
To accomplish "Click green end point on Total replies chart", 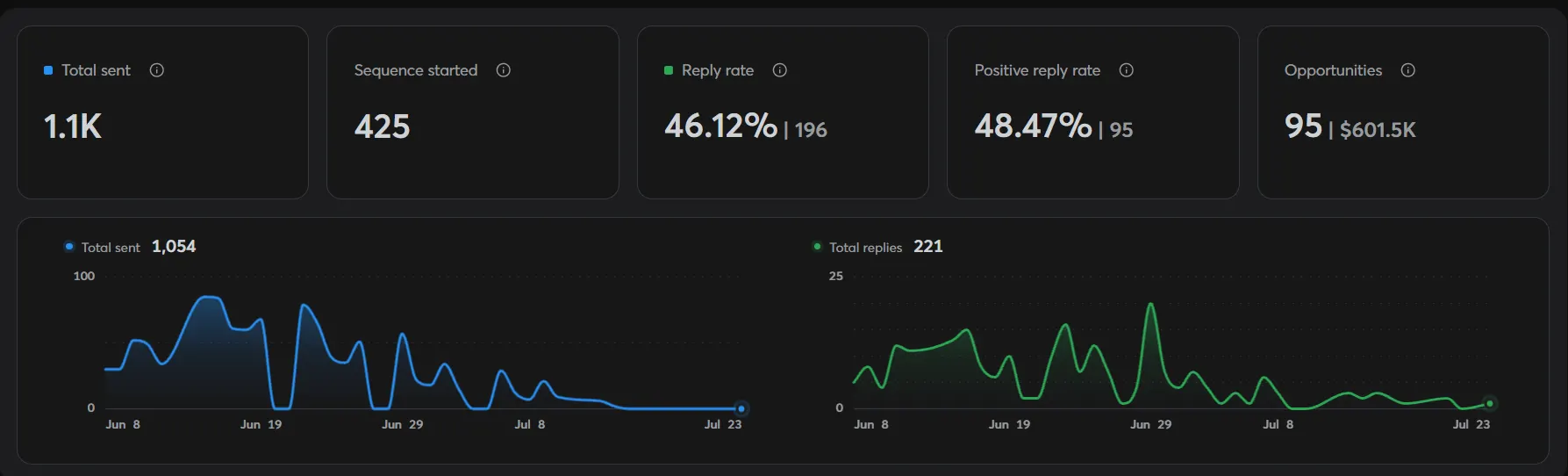I will (x=1489, y=404).
